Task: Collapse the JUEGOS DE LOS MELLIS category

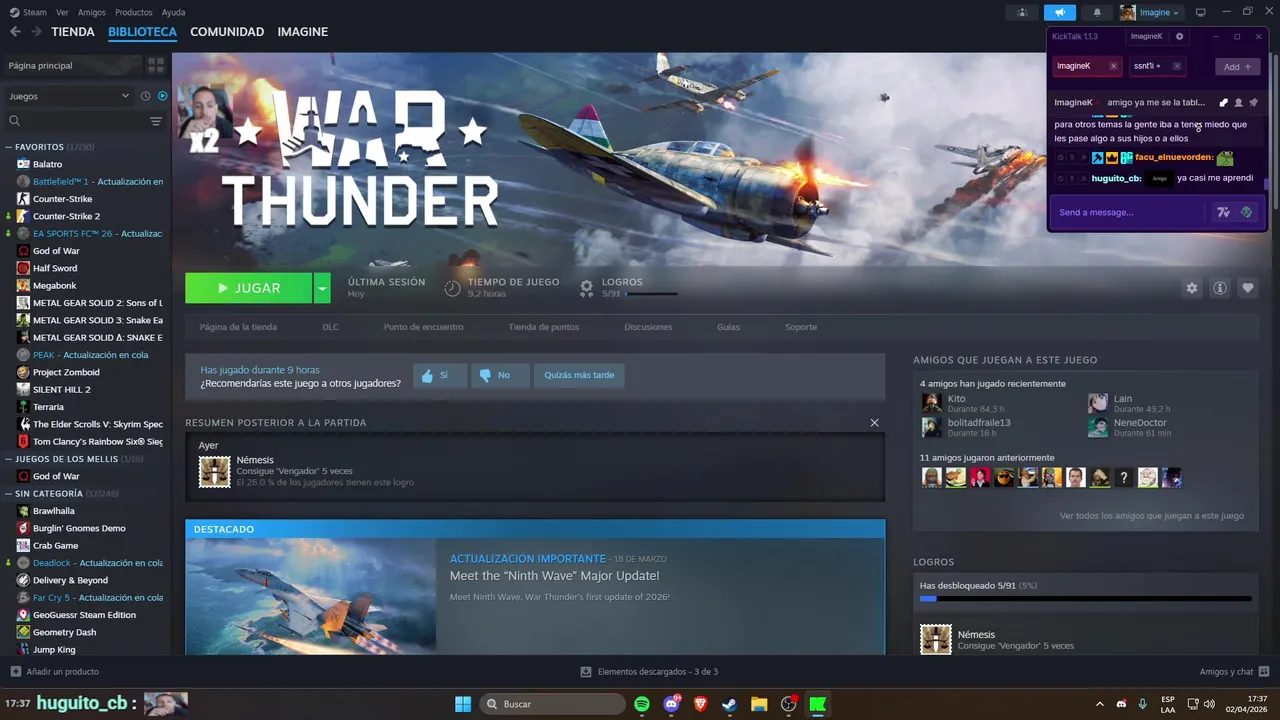Action: [9, 459]
